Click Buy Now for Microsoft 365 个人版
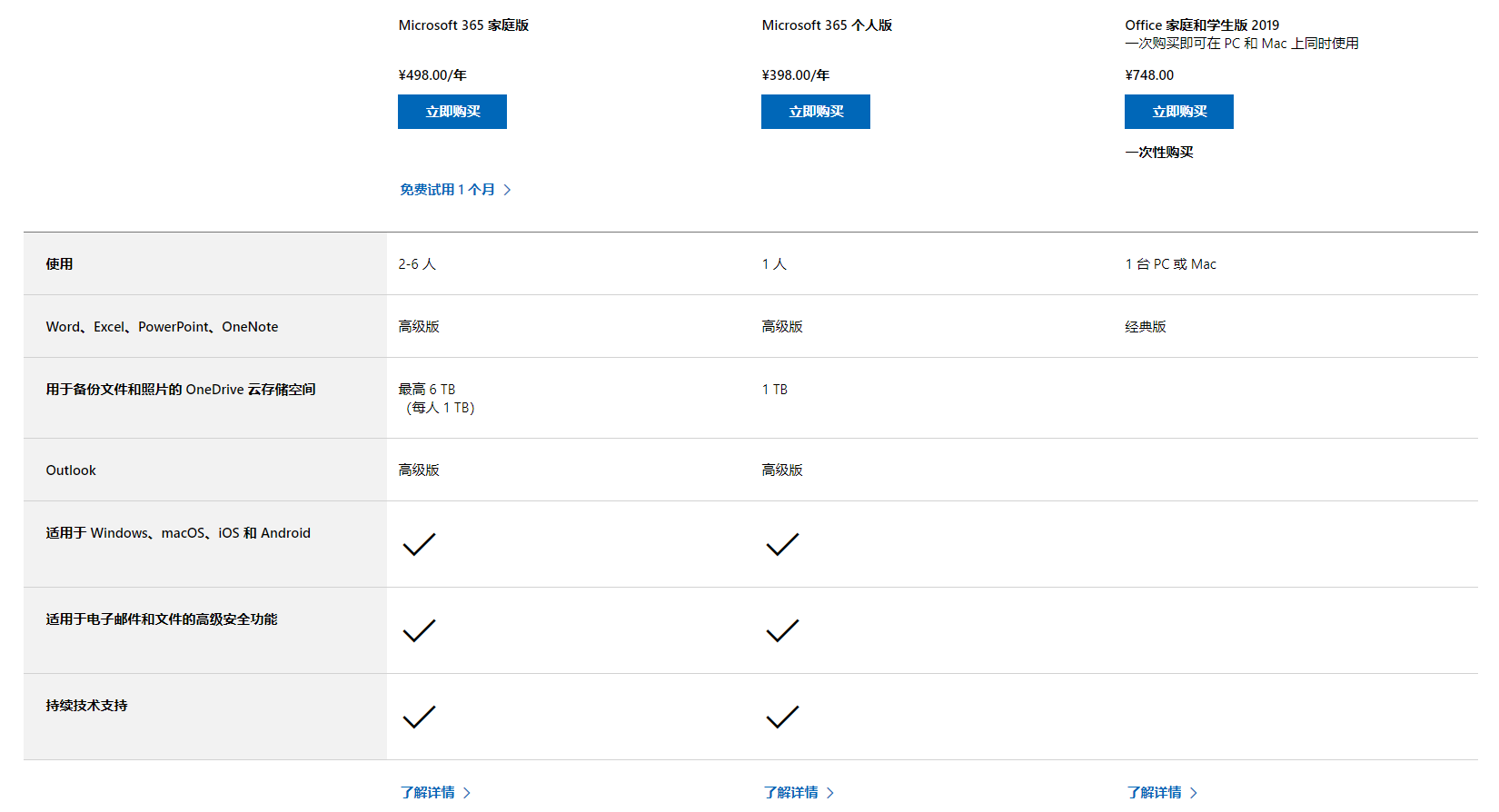 [x=816, y=112]
